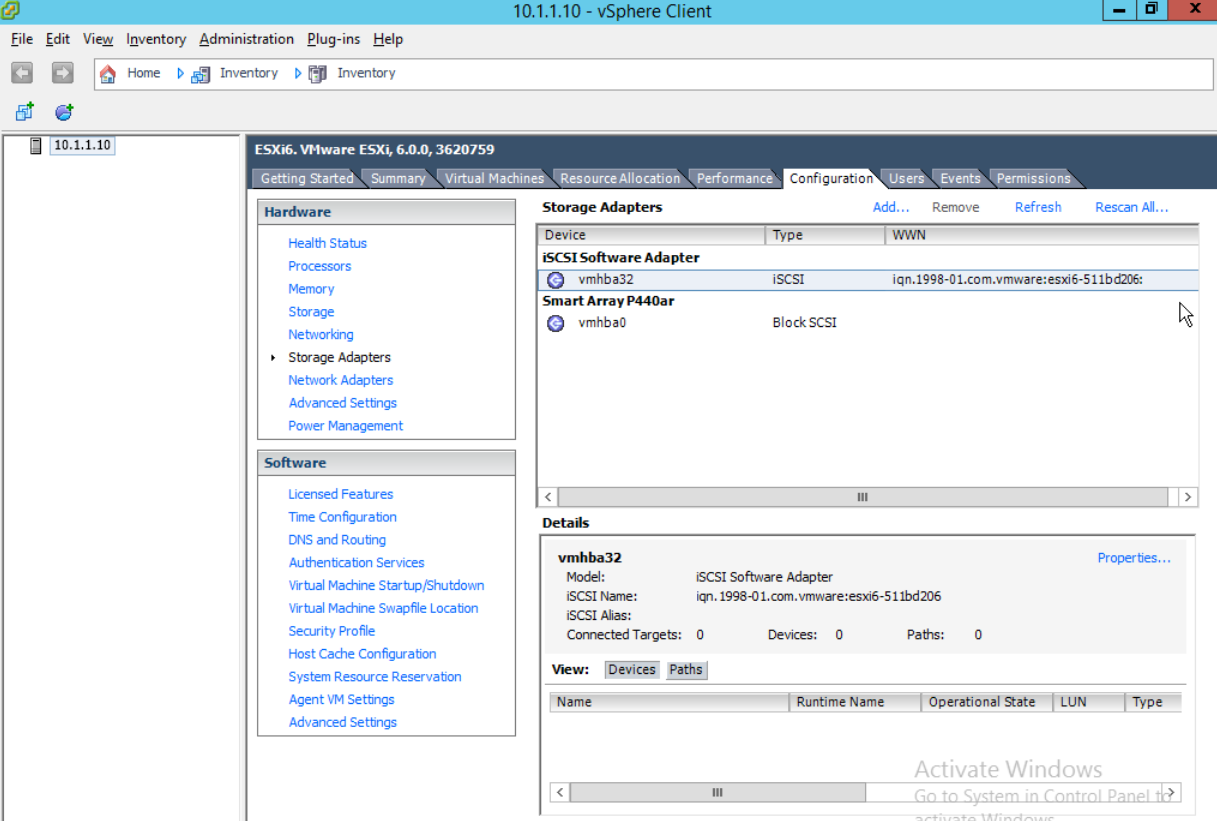Expand the breadcrumb arrow before second Inventory
The height and width of the screenshot is (821, 1217).
299,72
